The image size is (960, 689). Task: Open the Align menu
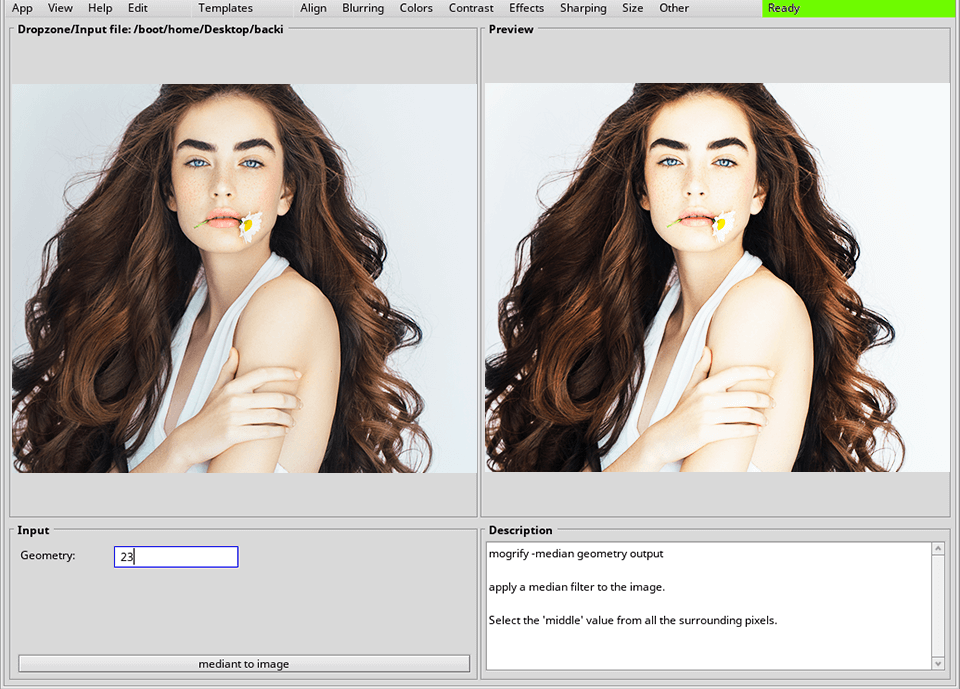click(313, 8)
